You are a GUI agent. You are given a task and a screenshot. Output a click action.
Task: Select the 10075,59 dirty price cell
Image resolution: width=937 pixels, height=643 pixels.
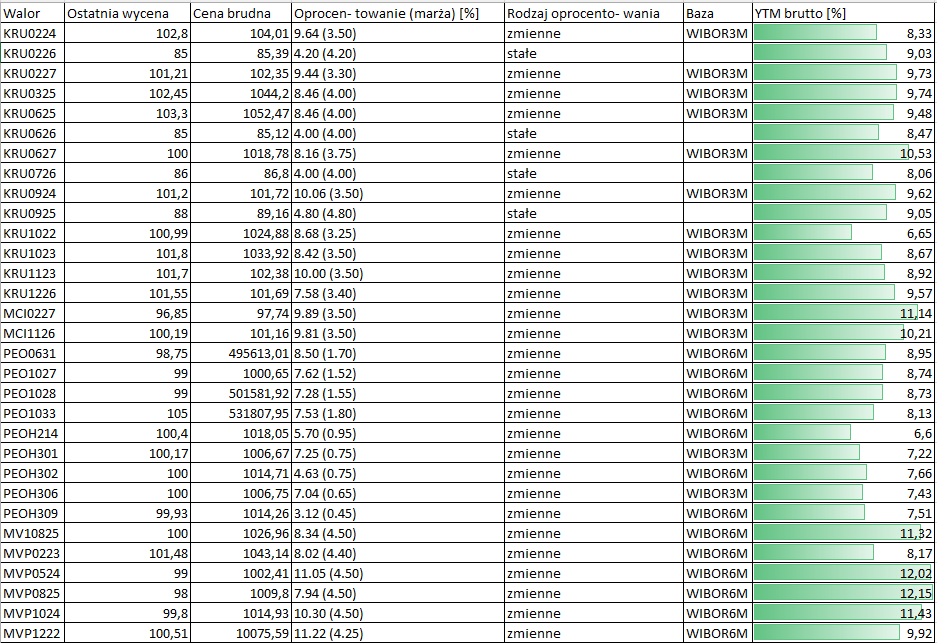(x=241, y=633)
